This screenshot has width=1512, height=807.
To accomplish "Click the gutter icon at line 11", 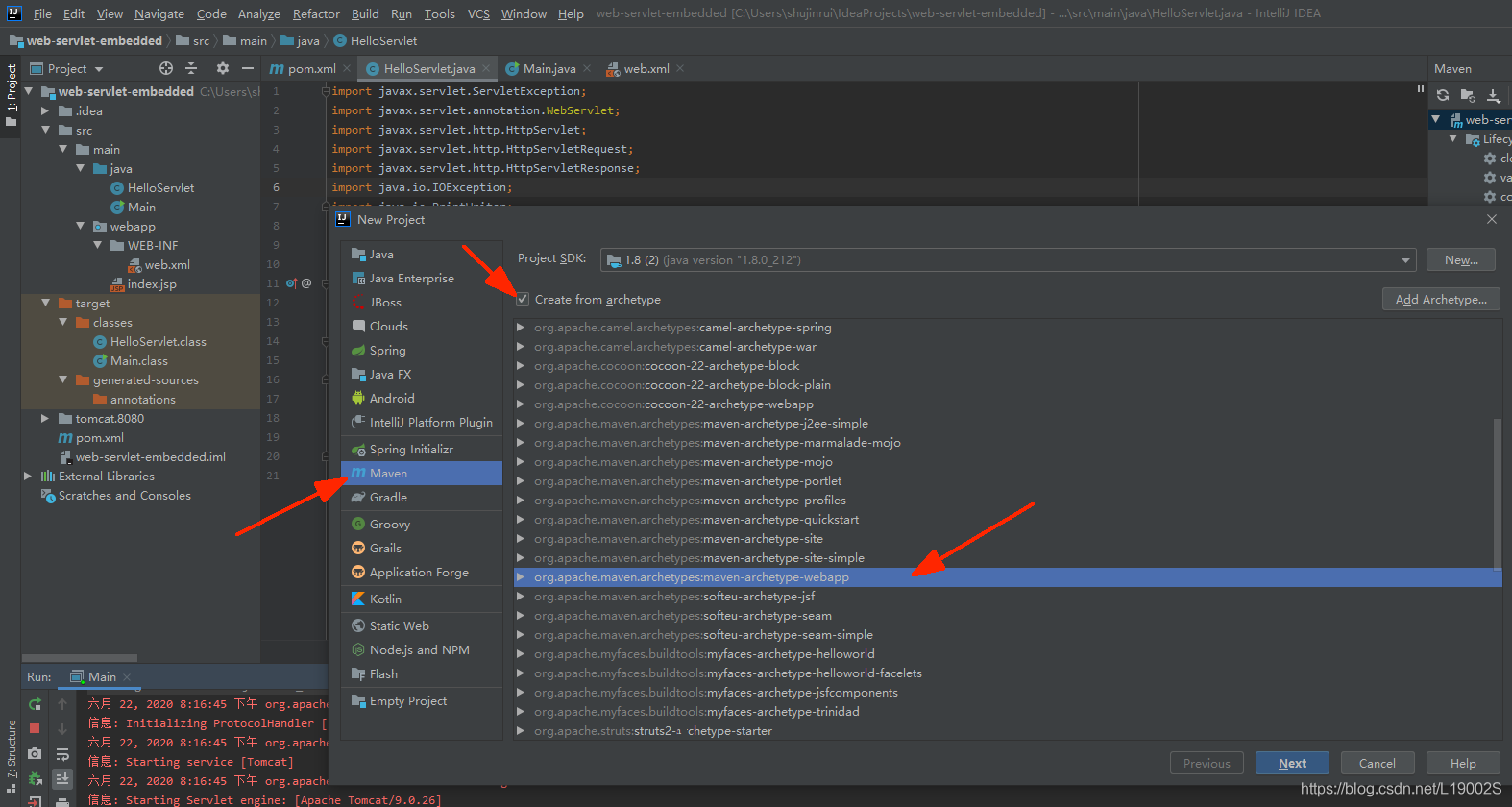I will [292, 283].
